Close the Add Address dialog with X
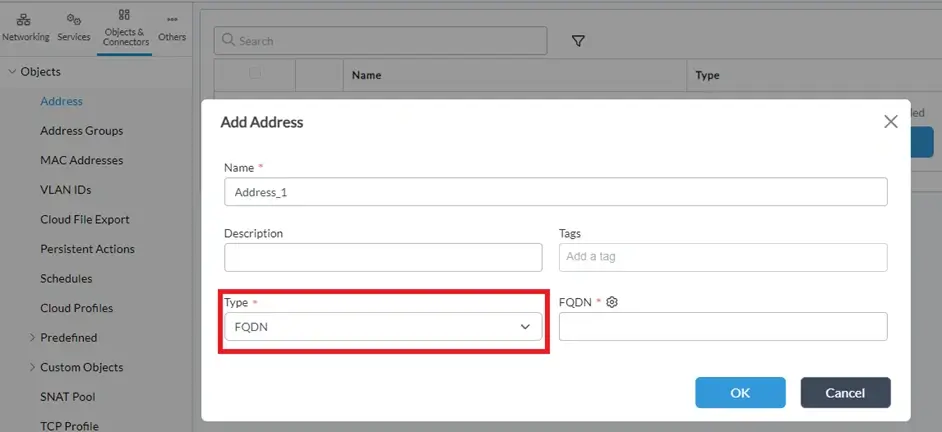 point(890,122)
